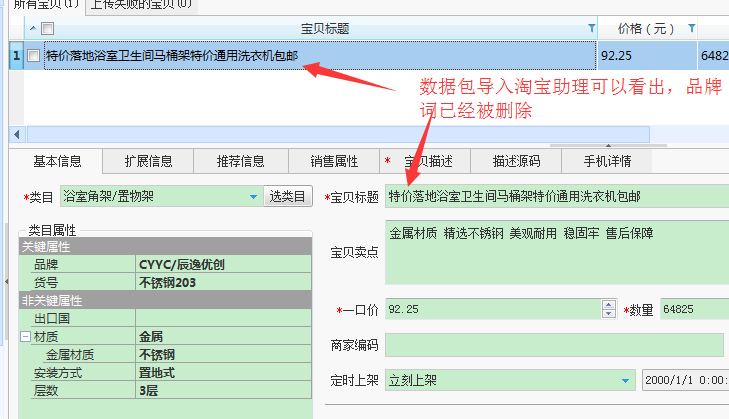Select the 手机详情 tab

606,161
